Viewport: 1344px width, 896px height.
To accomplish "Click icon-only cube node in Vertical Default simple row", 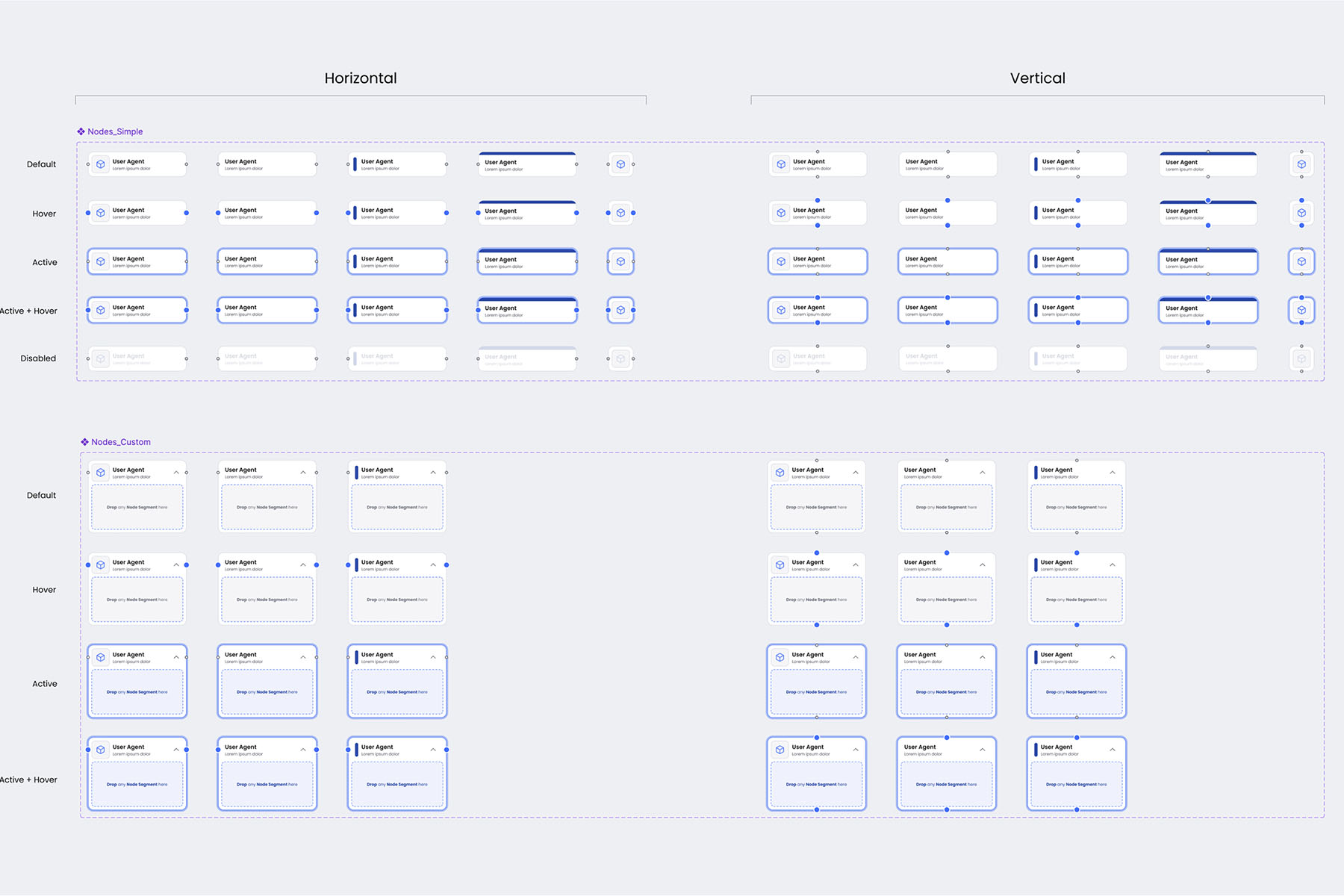I will click(x=1301, y=164).
